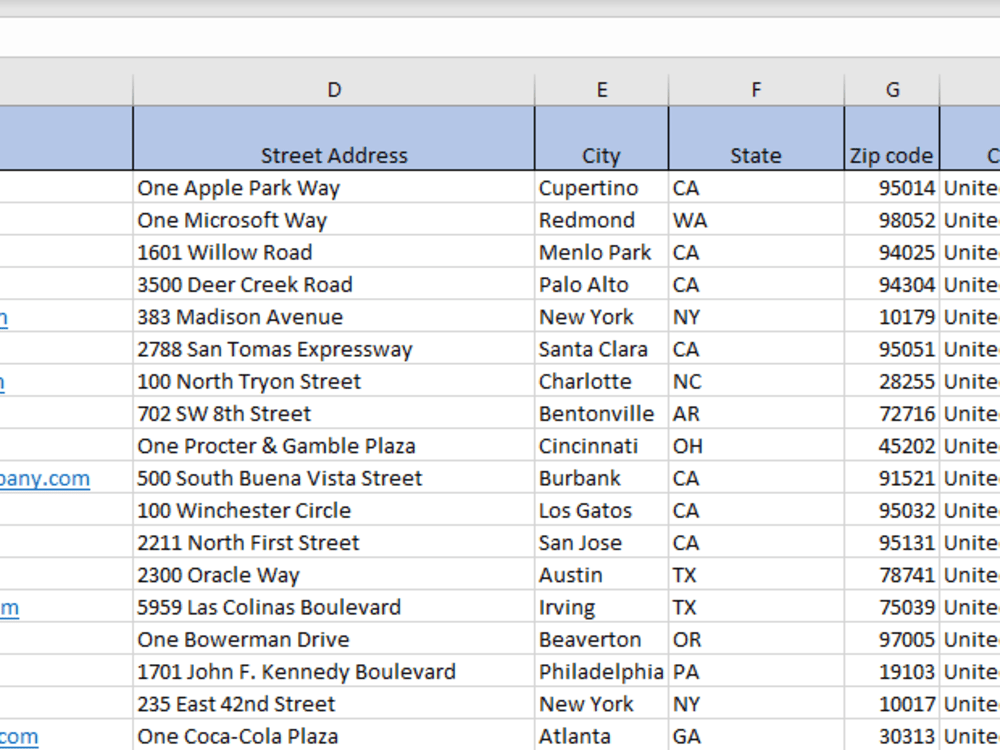Select zip code cell 78741
The height and width of the screenshot is (750, 1000).
click(892, 574)
